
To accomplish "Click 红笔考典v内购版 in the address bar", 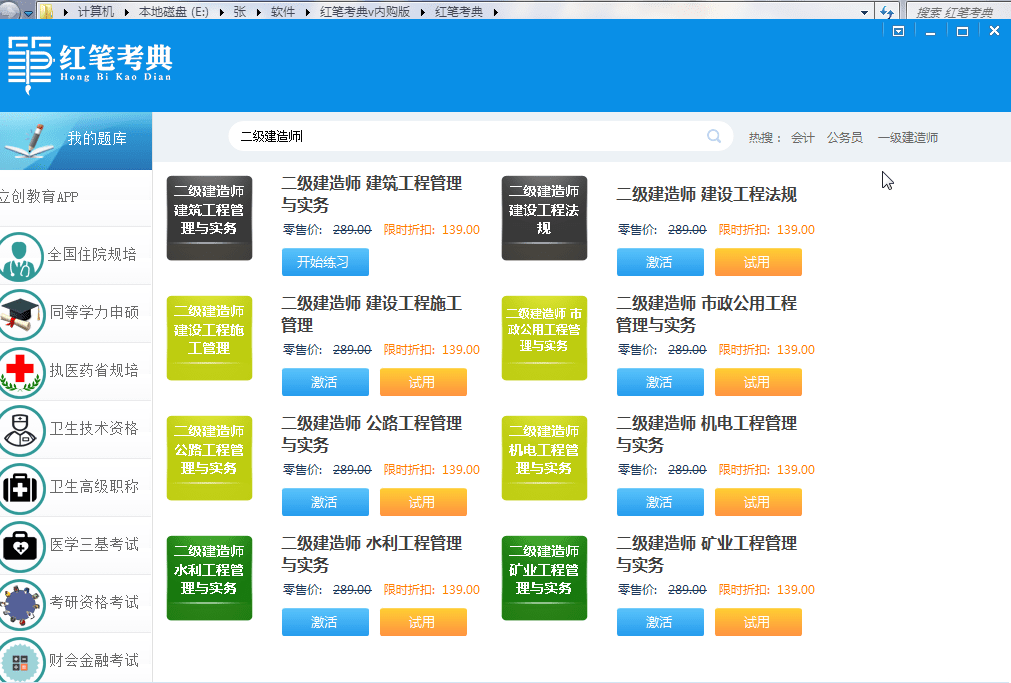I will (x=365, y=12).
